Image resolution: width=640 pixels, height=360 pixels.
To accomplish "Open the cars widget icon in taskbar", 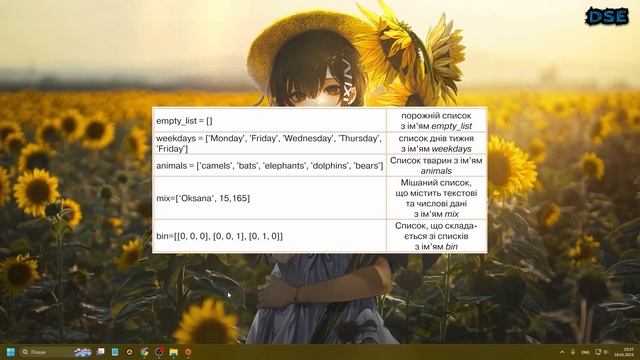I will coord(83,352).
